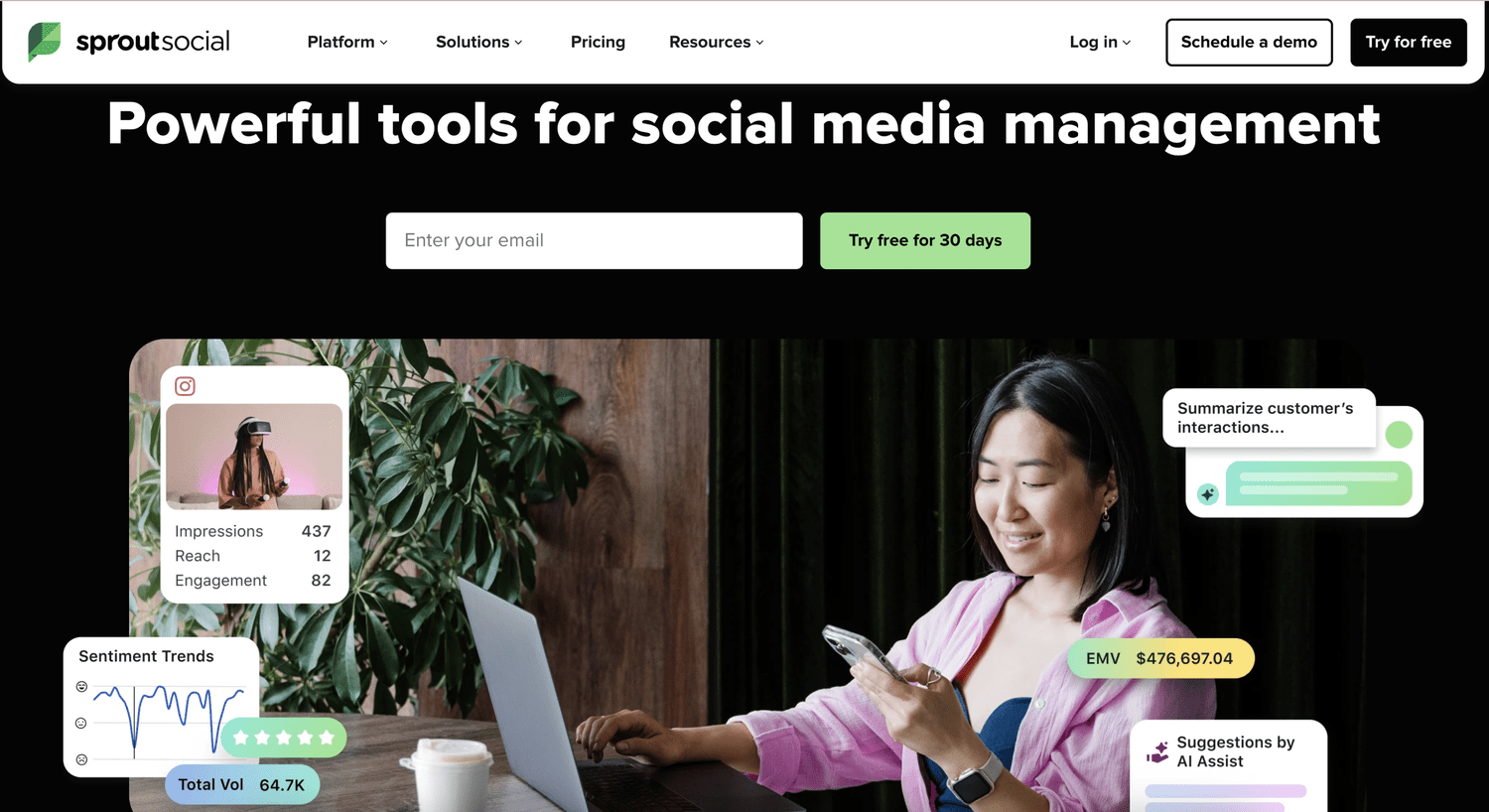Viewport: 1489px width, 812px height.
Task: Click the VR headset post thumbnail
Action: 254,457
